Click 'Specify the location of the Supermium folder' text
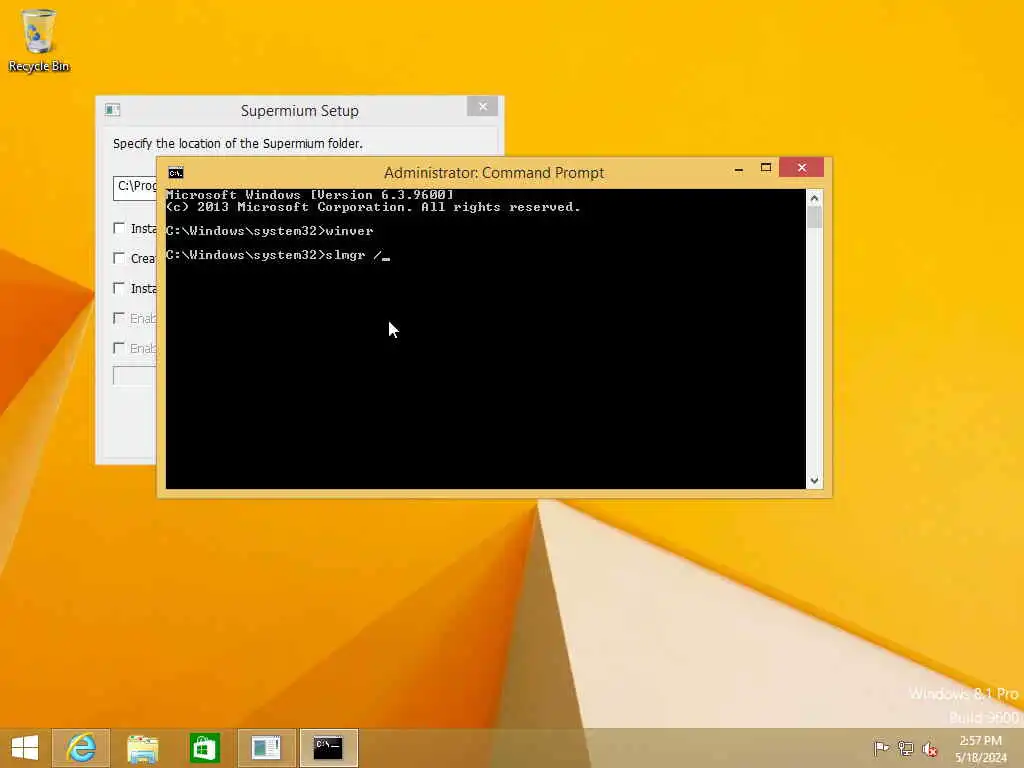 [x=238, y=143]
